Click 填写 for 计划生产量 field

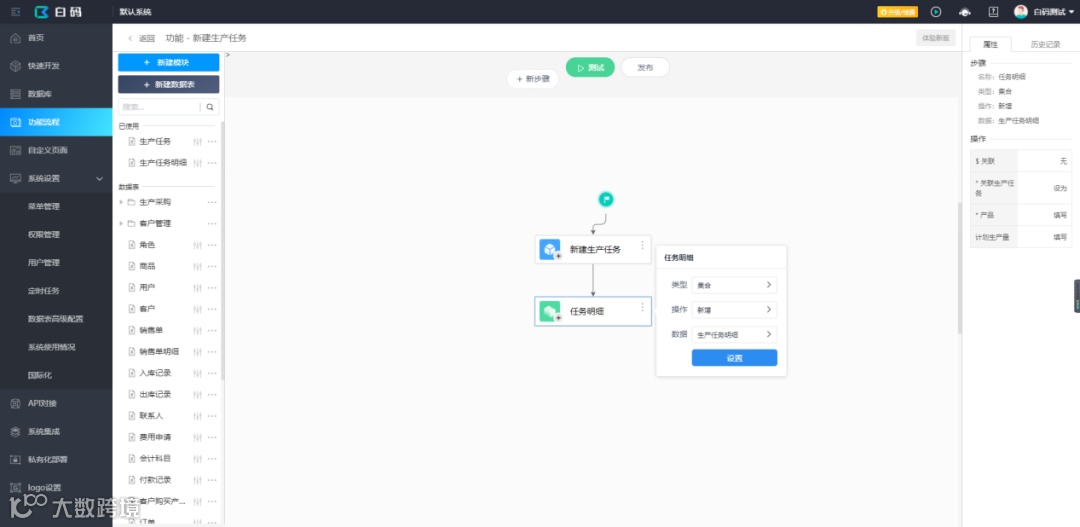pyautogui.click(x=1059, y=237)
